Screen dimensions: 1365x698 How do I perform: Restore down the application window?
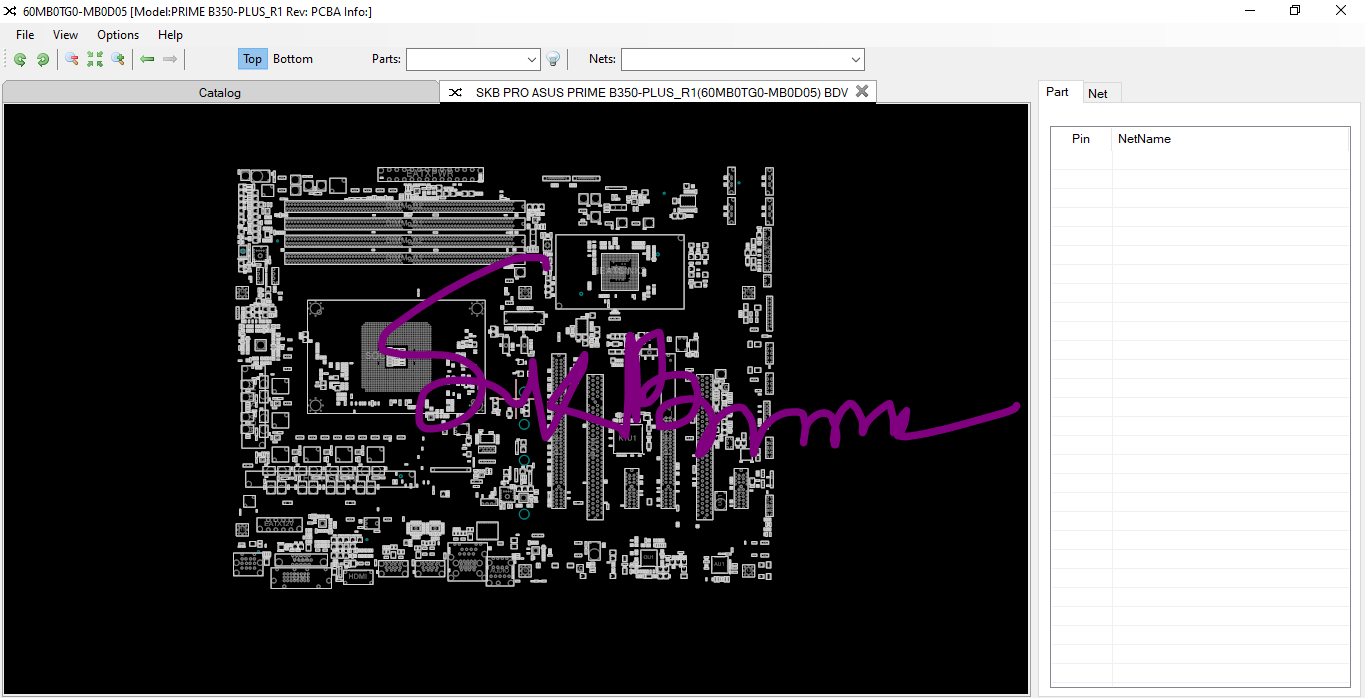pos(1295,11)
